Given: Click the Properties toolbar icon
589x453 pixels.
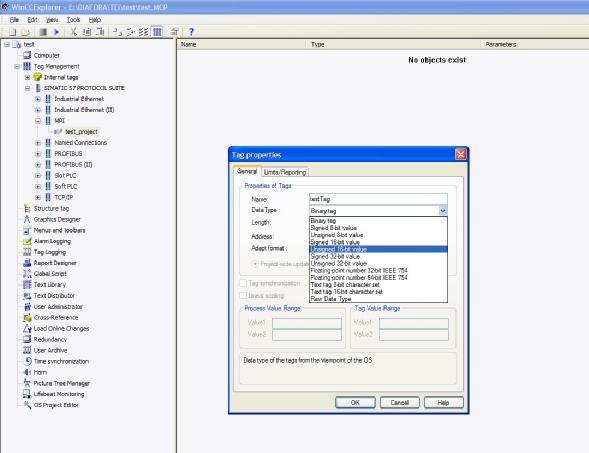Looking at the screenshot, I should tap(174, 32).
